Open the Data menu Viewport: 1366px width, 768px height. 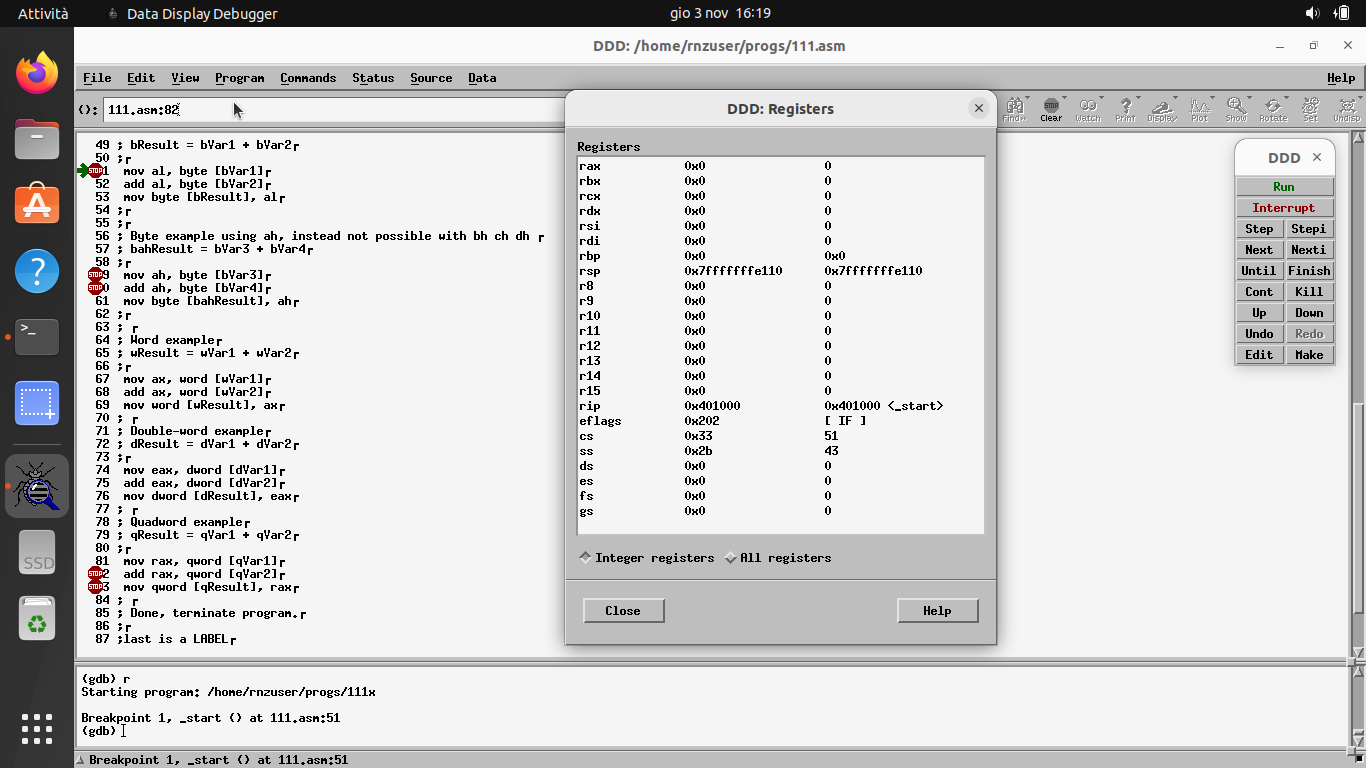(x=482, y=78)
